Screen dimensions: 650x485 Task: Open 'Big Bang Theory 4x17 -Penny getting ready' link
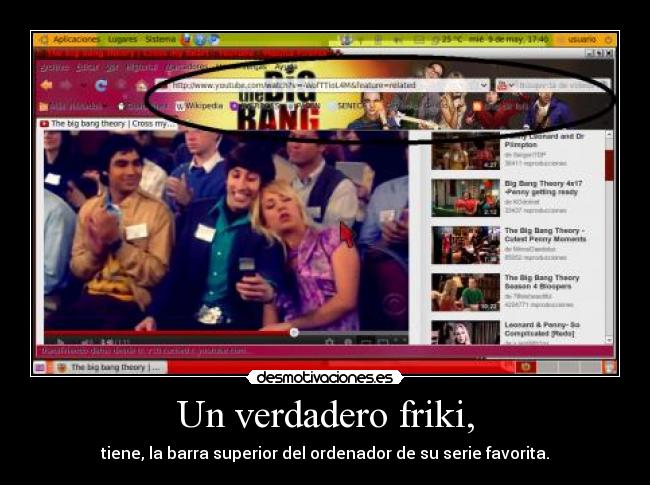[x=543, y=187]
